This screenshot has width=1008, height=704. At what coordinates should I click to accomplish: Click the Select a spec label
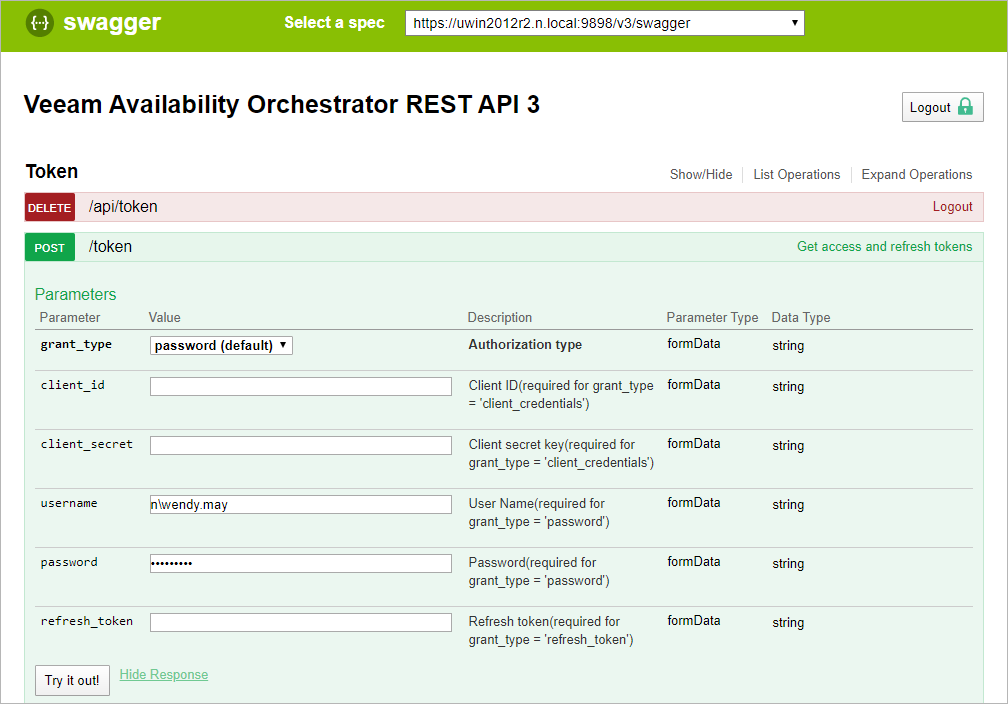[334, 23]
